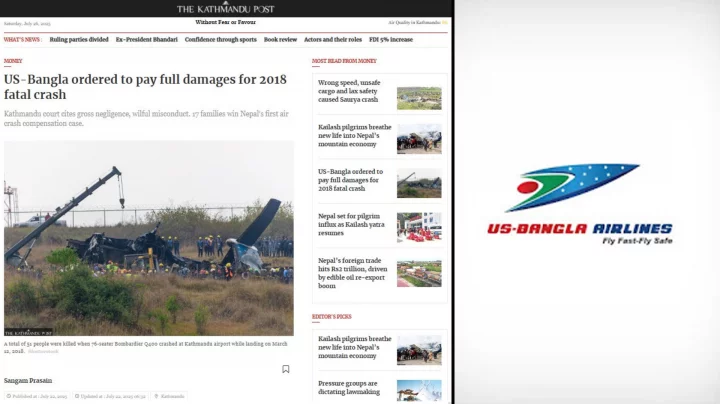Screen dimensions: 720x404
Task: Open 'Pressure groups are dictating lawmaking' article
Action: coord(350,388)
